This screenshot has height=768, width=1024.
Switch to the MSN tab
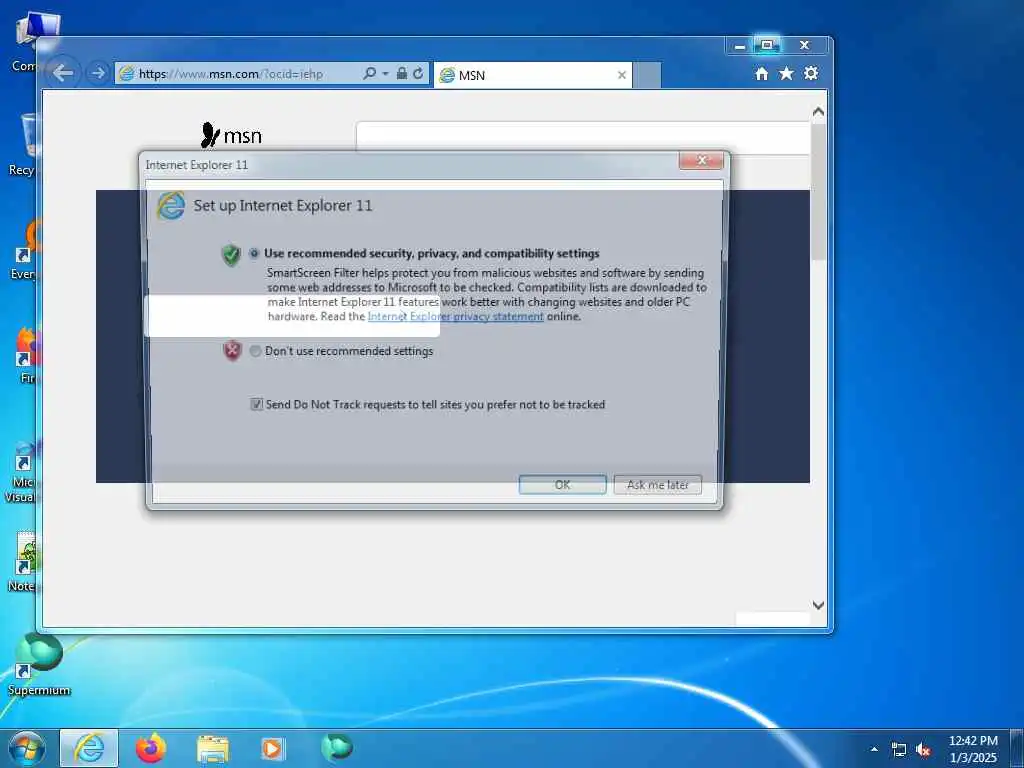[x=532, y=75]
